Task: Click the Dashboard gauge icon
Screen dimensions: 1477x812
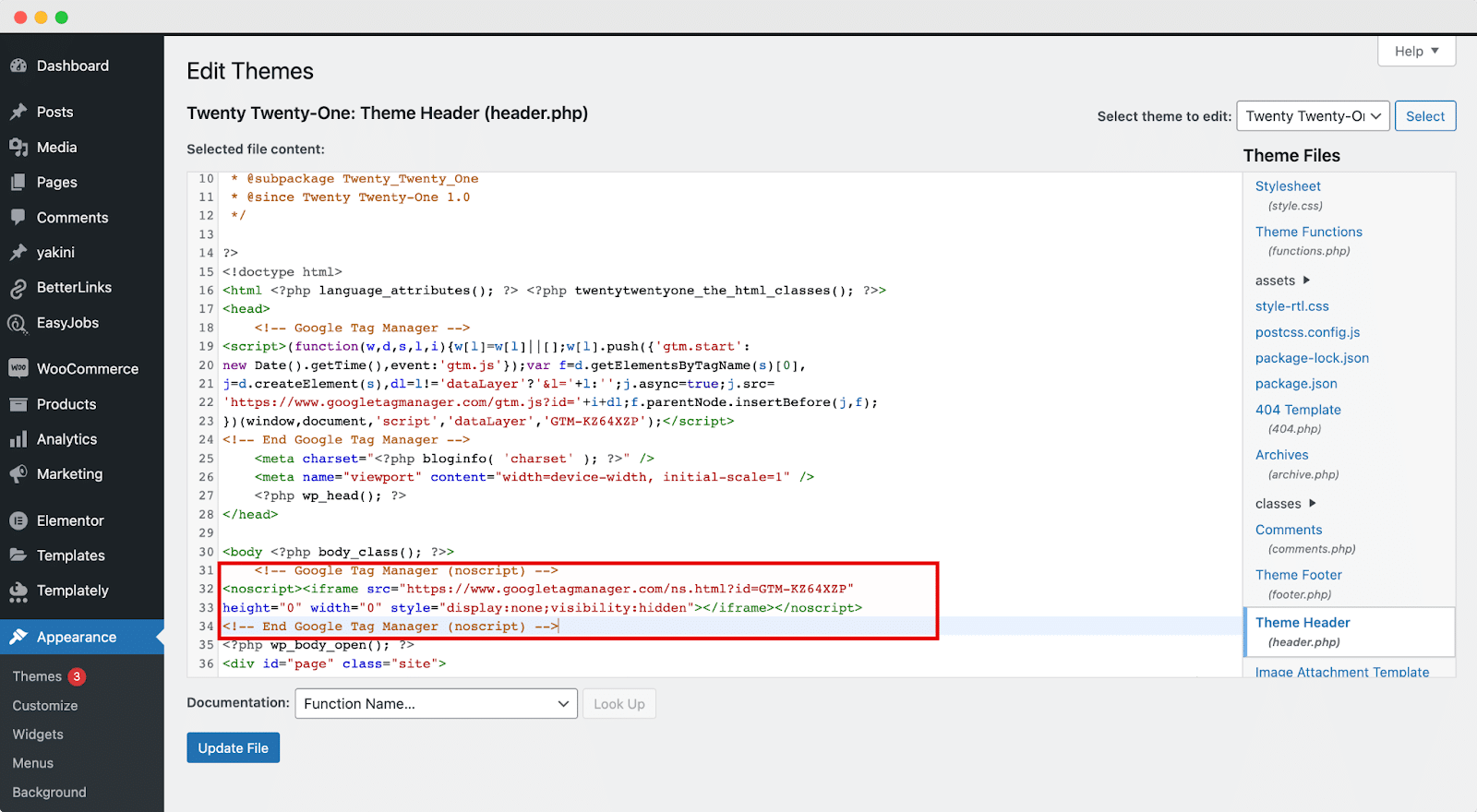Action: (18, 66)
